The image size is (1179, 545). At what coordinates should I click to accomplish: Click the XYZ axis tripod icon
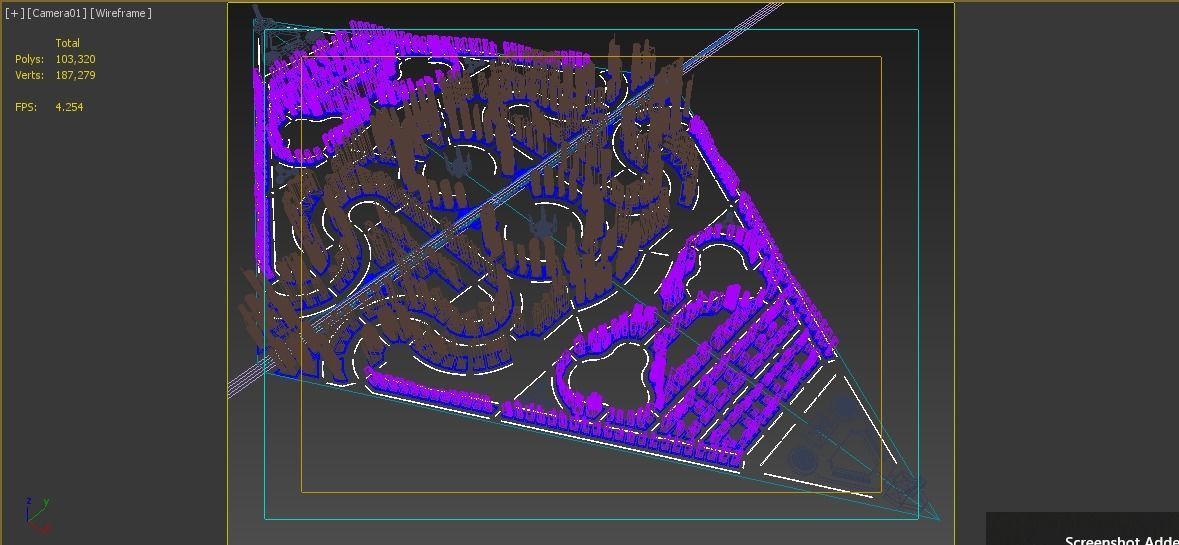38,514
